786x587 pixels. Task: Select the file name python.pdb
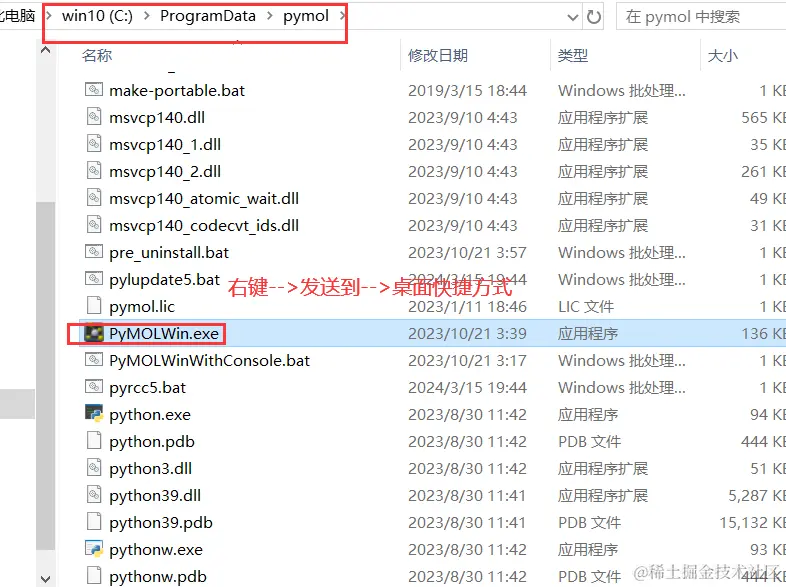coord(152,442)
